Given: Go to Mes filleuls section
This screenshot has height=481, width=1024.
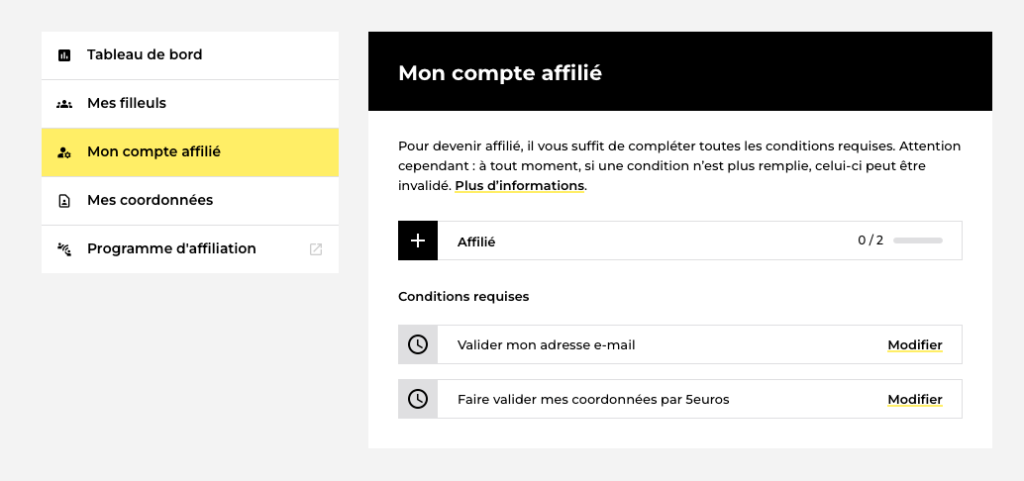Looking at the screenshot, I should (x=190, y=104).
